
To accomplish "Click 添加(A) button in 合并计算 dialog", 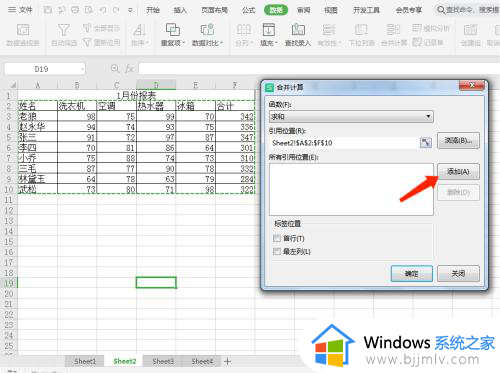I will tap(458, 172).
